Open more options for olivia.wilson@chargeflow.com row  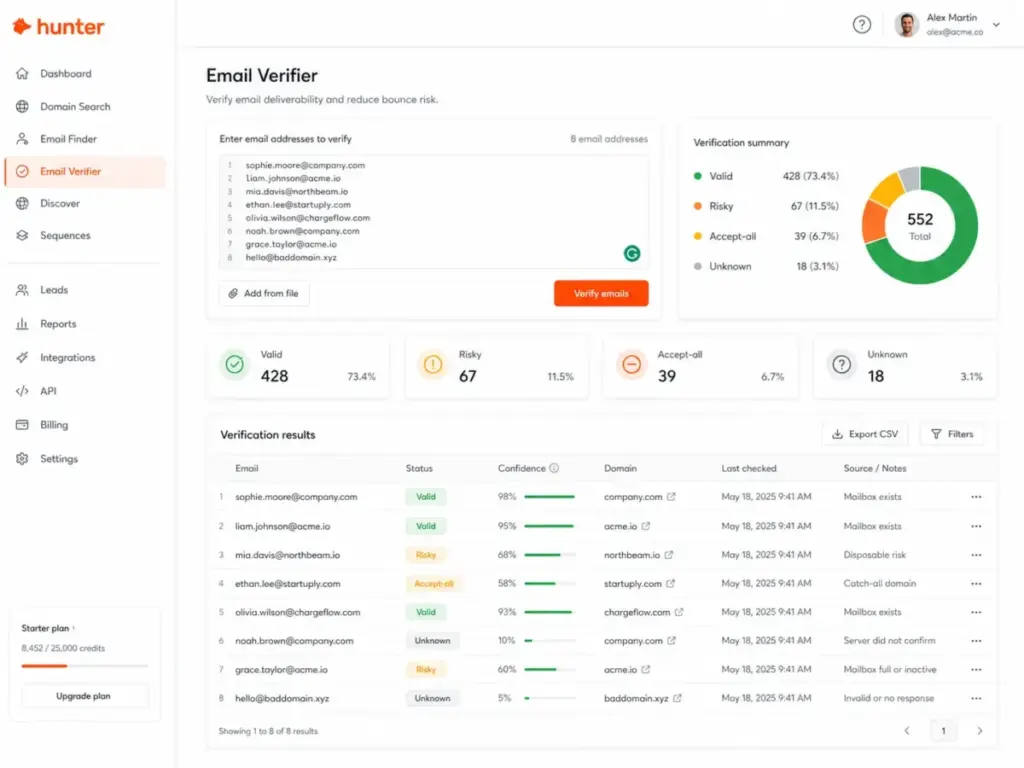click(976, 613)
